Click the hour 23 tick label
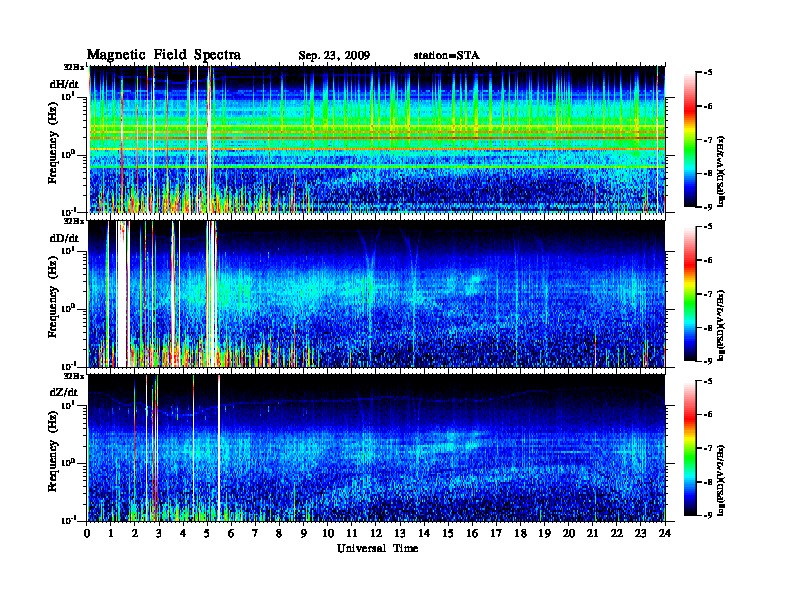792x612 pixels. pos(640,534)
